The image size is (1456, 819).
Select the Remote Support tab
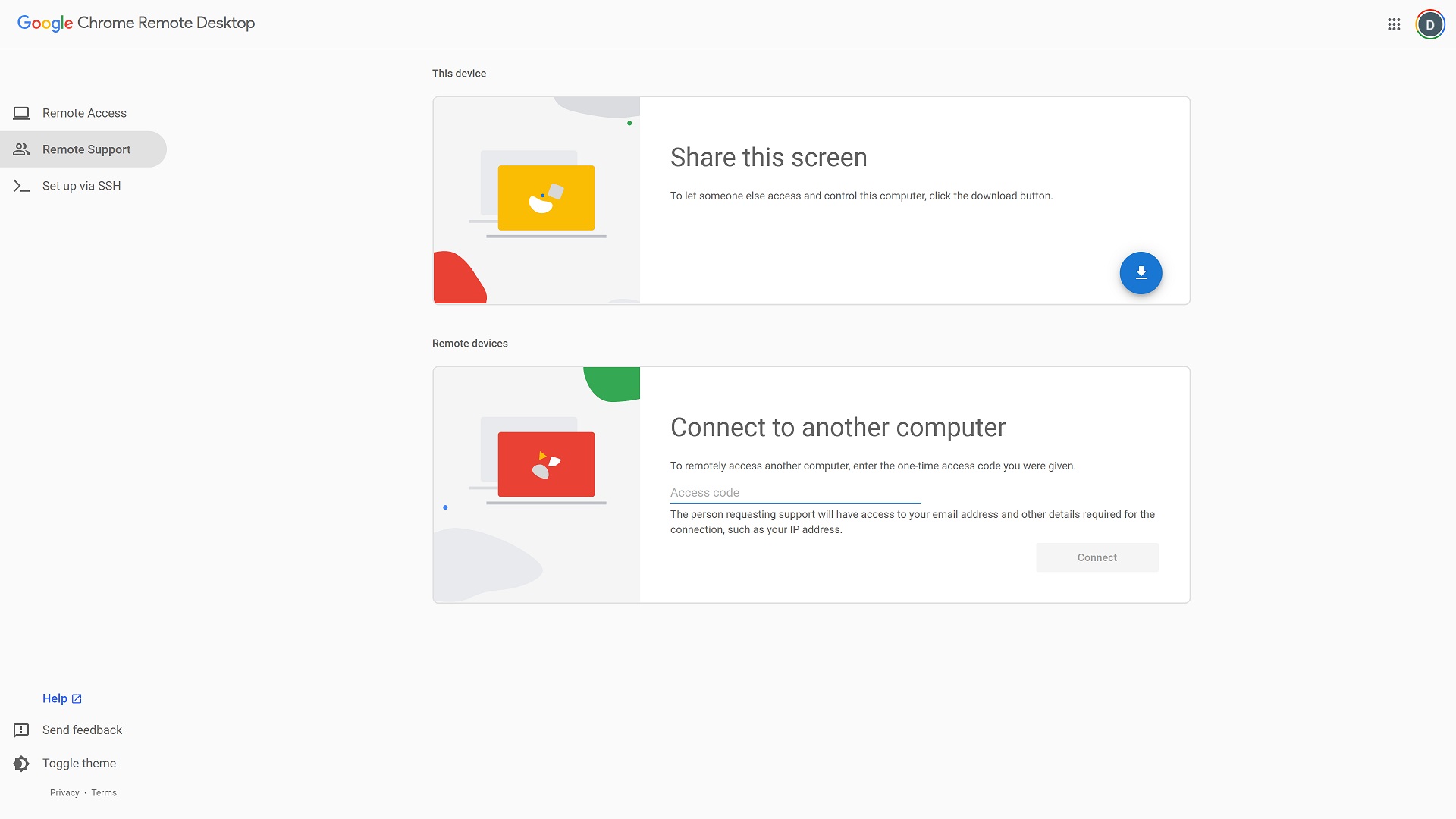pos(86,149)
